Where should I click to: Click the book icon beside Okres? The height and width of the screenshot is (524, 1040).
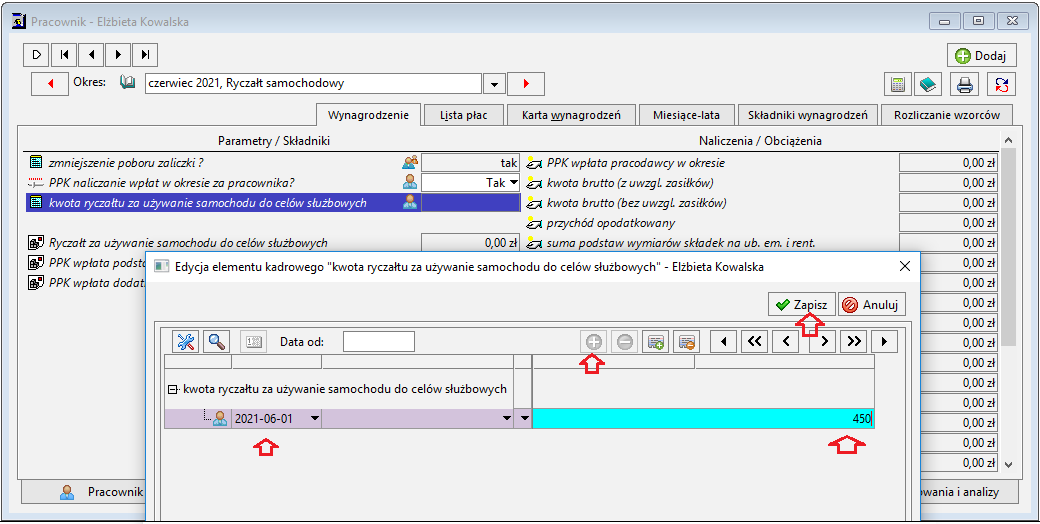pyautogui.click(x=127, y=83)
